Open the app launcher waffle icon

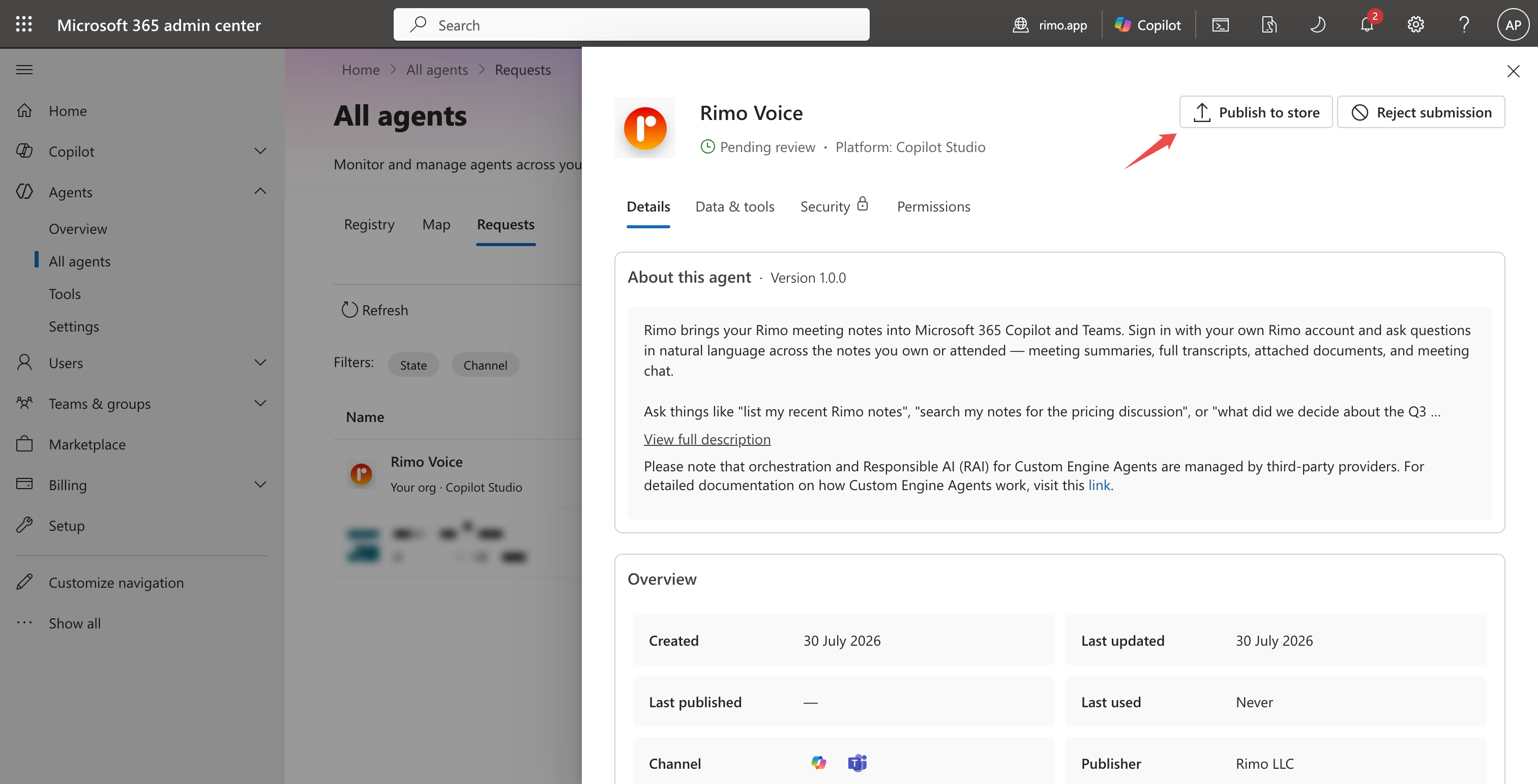[x=24, y=24]
